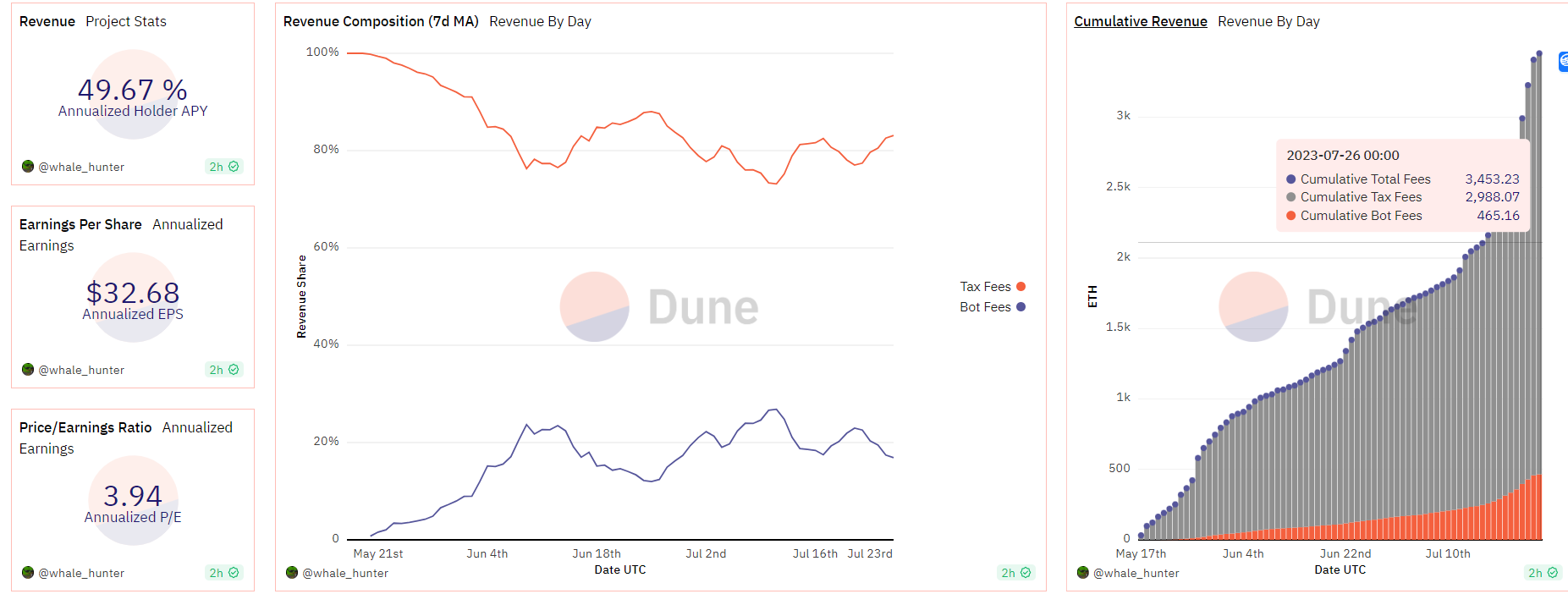Screen dimensions: 1568x594
Task: Click the Bot Fees purple legend dot
Action: click(x=1021, y=307)
